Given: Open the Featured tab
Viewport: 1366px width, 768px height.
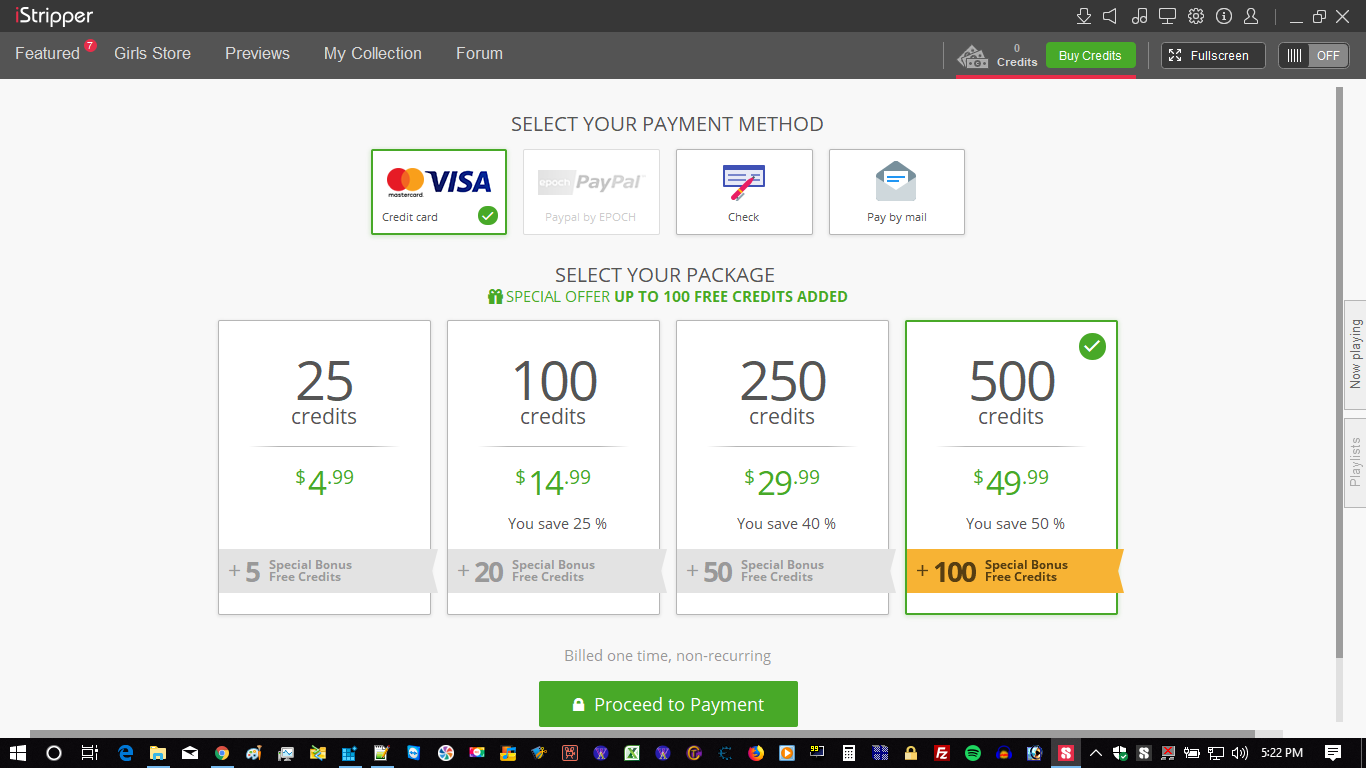Looking at the screenshot, I should pyautogui.click(x=47, y=54).
